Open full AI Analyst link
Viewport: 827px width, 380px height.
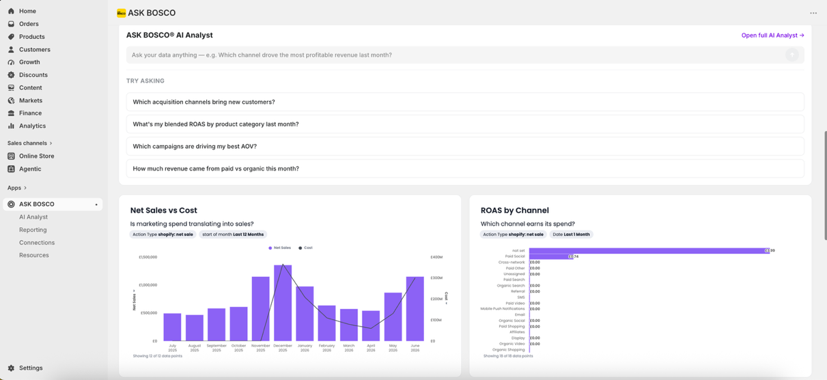773,35
